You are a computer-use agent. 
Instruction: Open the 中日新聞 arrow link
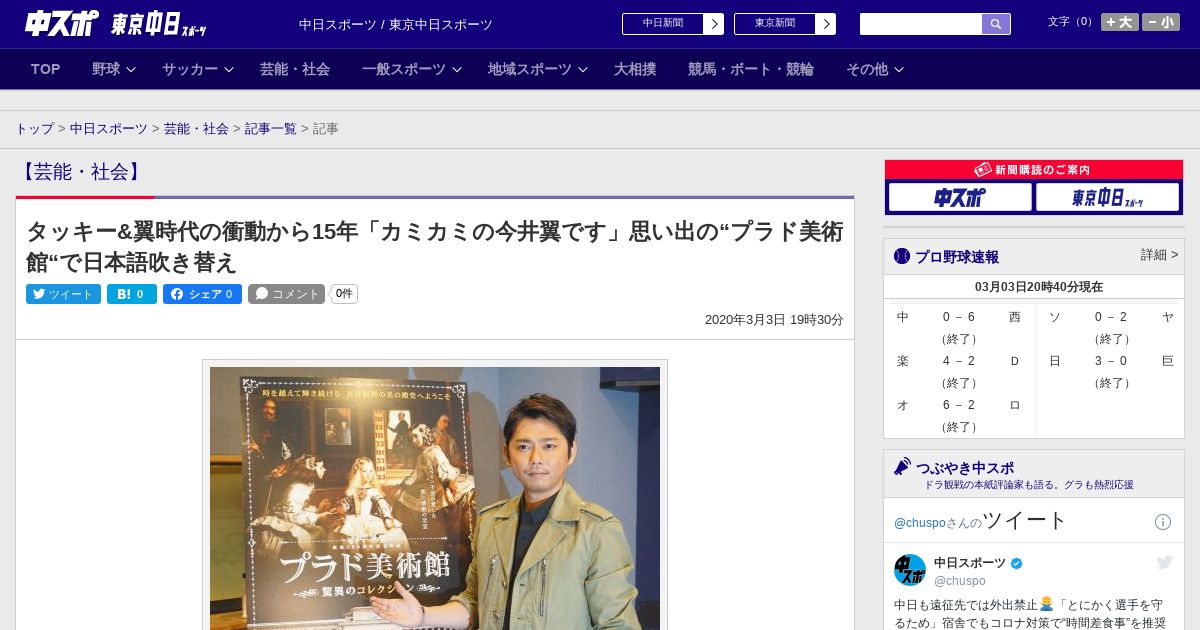coord(714,24)
